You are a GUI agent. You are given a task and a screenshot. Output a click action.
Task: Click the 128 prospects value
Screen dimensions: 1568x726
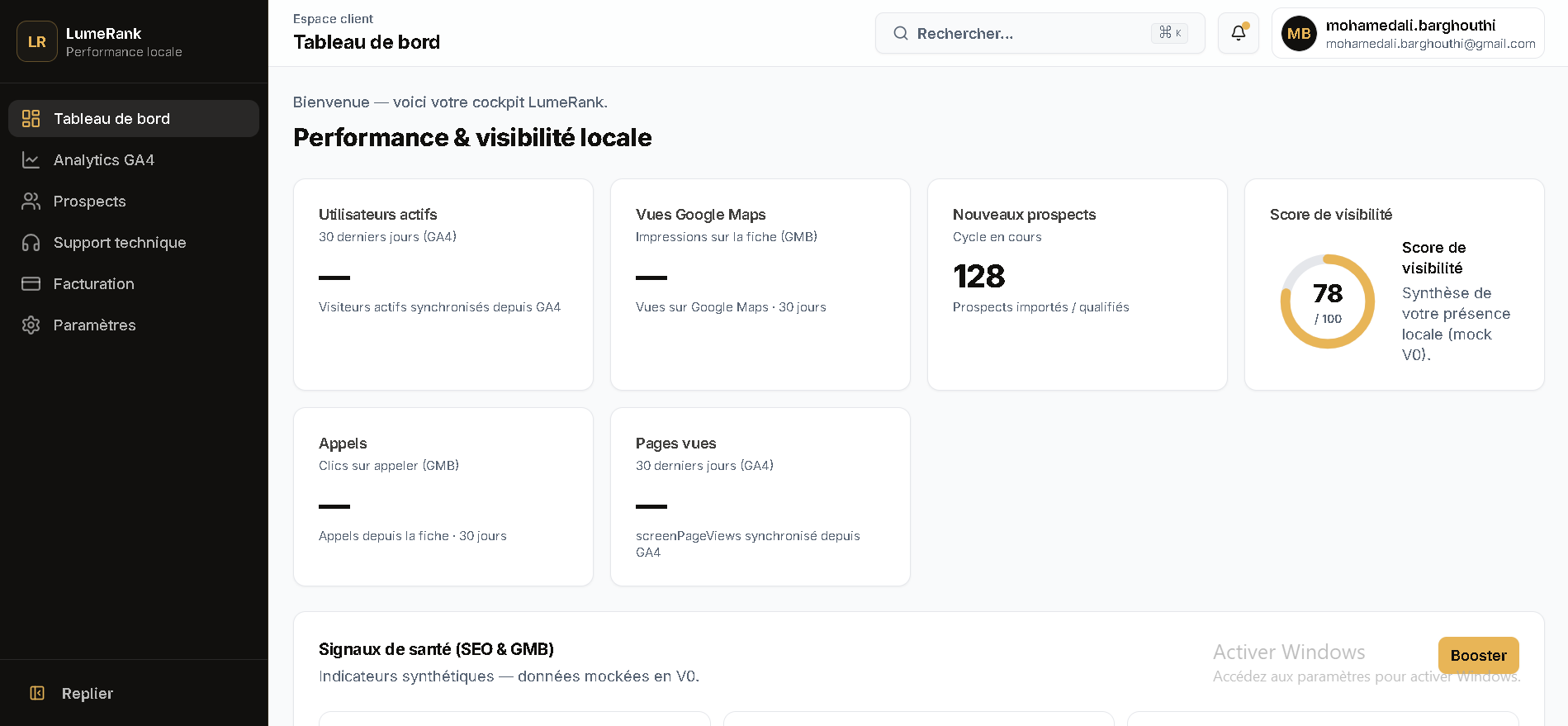pyautogui.click(x=979, y=277)
